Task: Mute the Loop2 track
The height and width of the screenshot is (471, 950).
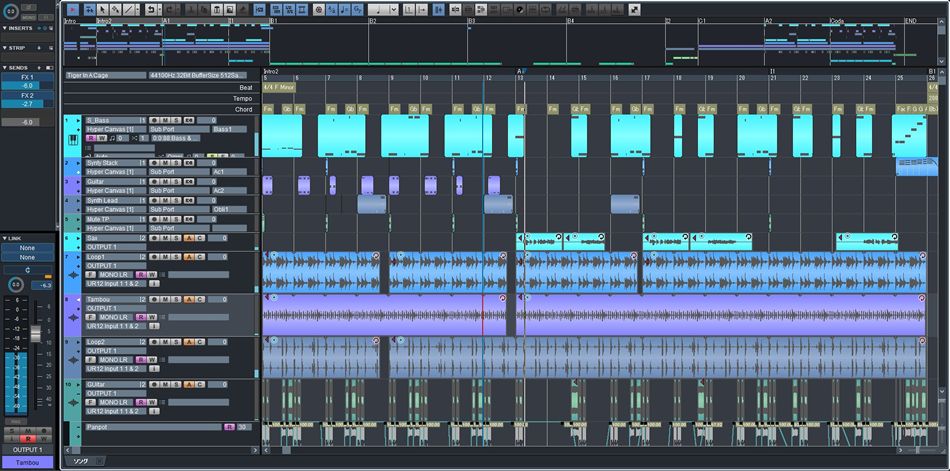Action: click(165, 342)
